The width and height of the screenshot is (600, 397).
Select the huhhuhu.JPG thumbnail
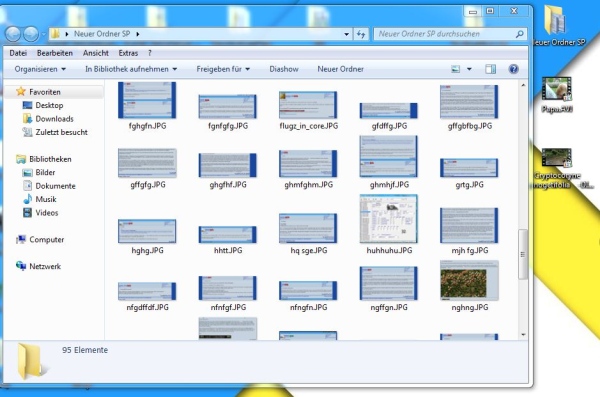click(388, 219)
